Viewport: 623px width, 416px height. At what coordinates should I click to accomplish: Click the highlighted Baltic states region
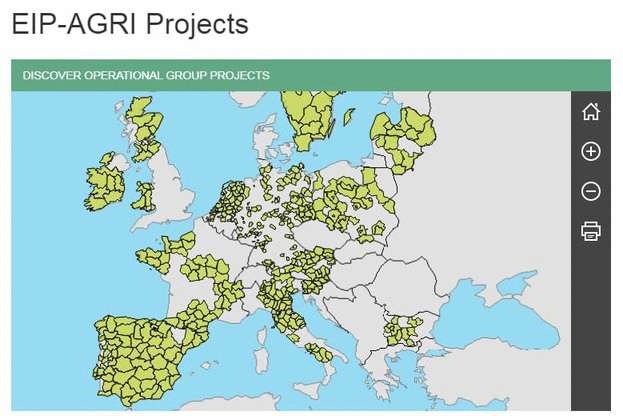403,139
